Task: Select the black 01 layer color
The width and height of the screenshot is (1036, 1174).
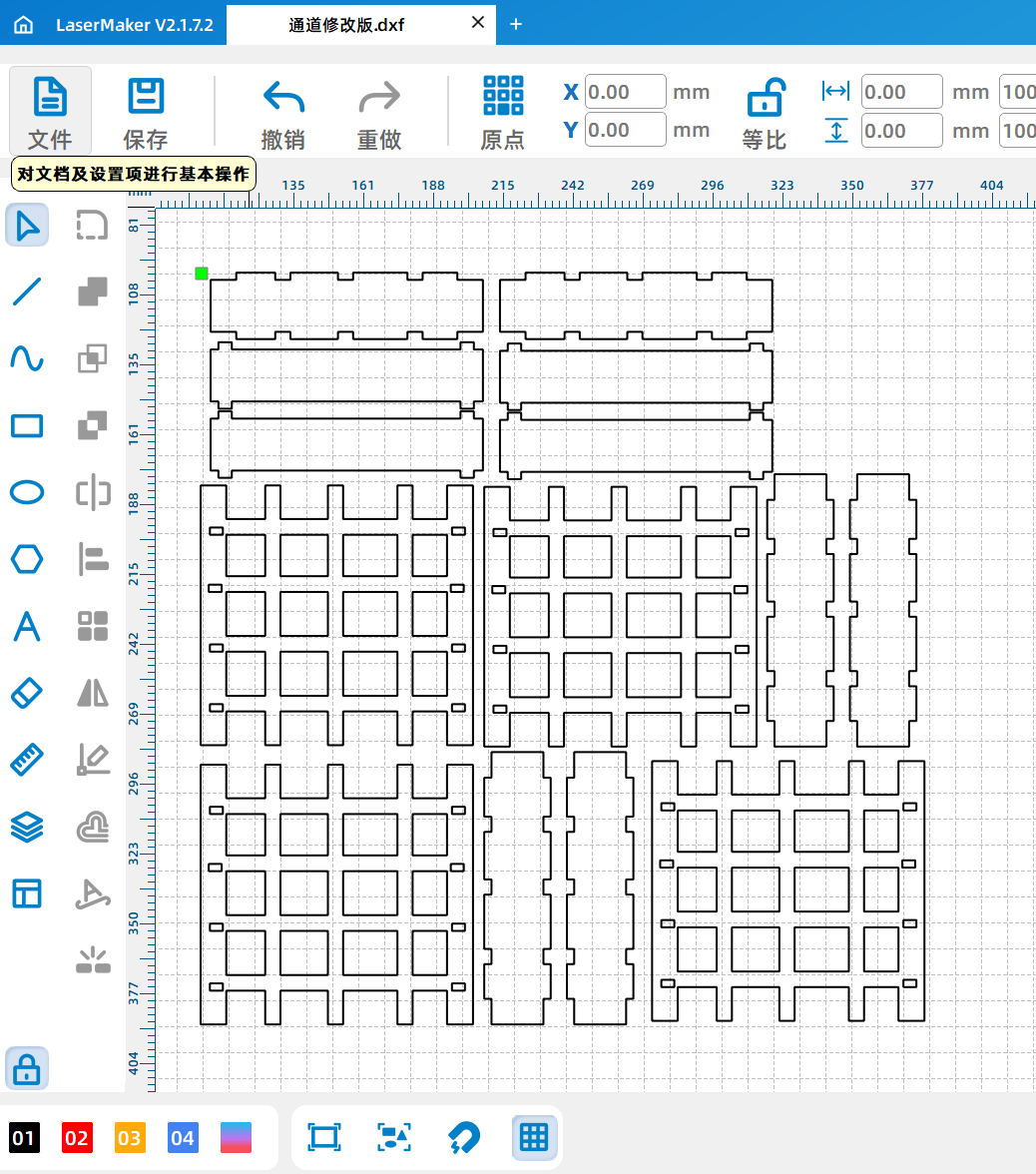Action: [x=24, y=1138]
